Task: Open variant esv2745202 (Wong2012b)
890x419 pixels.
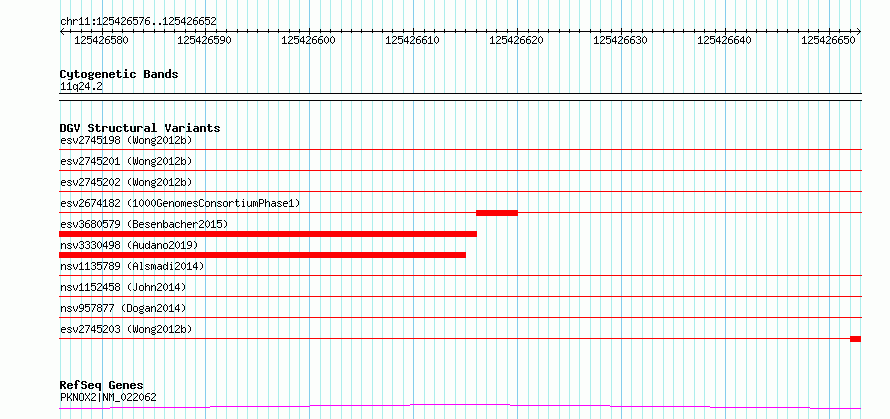Action: [x=126, y=182]
